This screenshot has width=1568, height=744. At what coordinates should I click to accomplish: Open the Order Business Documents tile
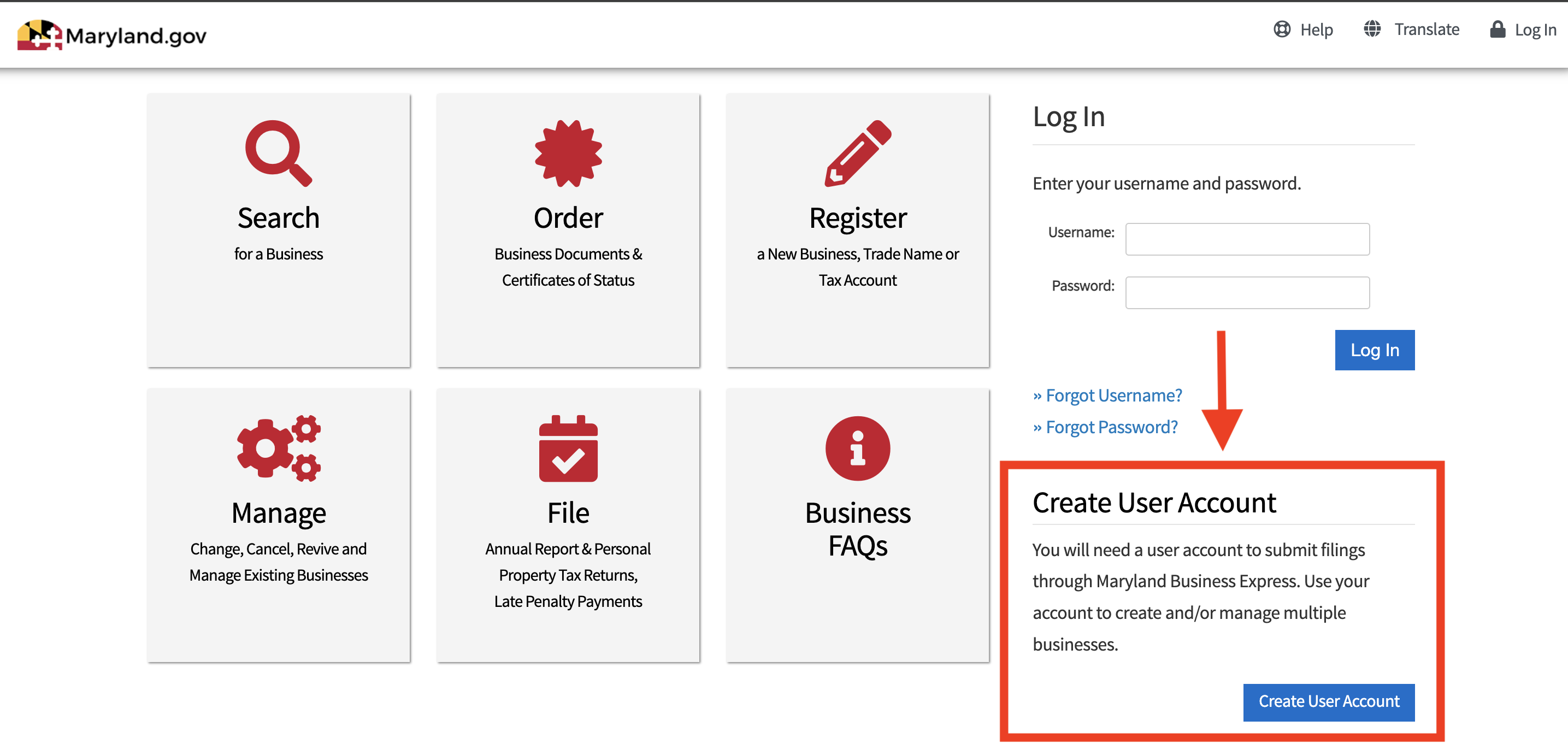(568, 230)
